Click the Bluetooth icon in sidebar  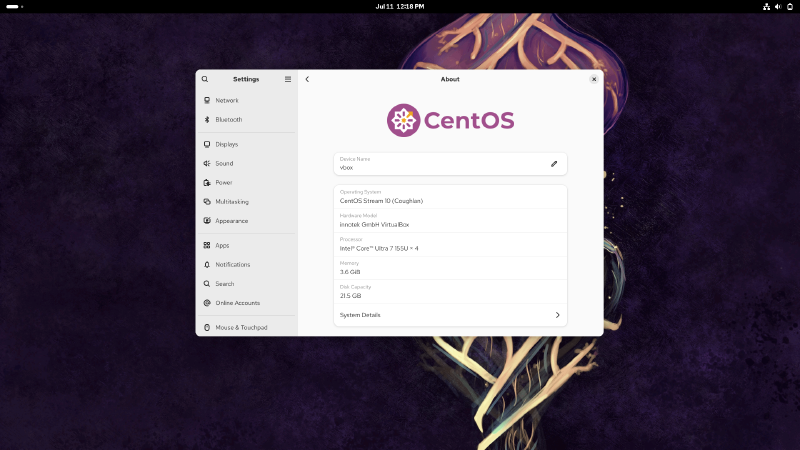207,120
